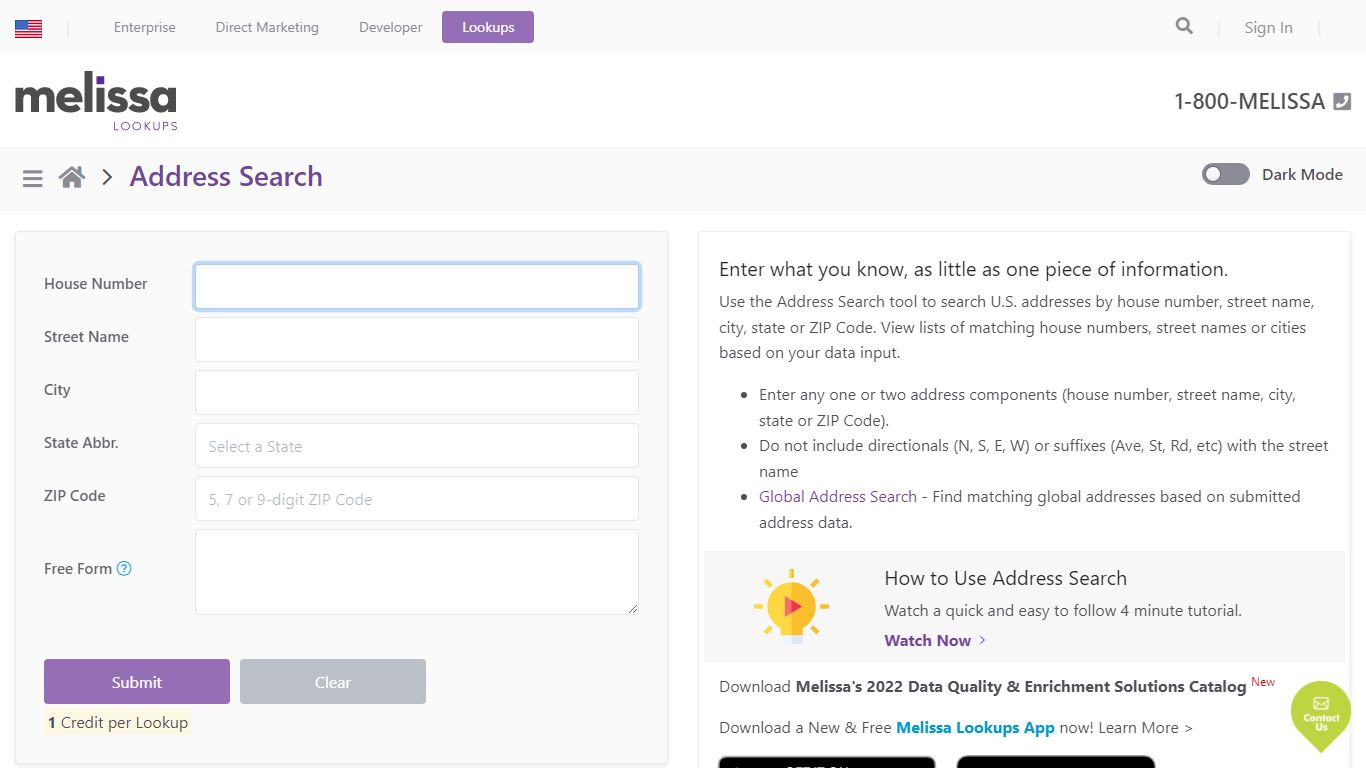
Task: Click into the City field
Action: click(x=417, y=393)
